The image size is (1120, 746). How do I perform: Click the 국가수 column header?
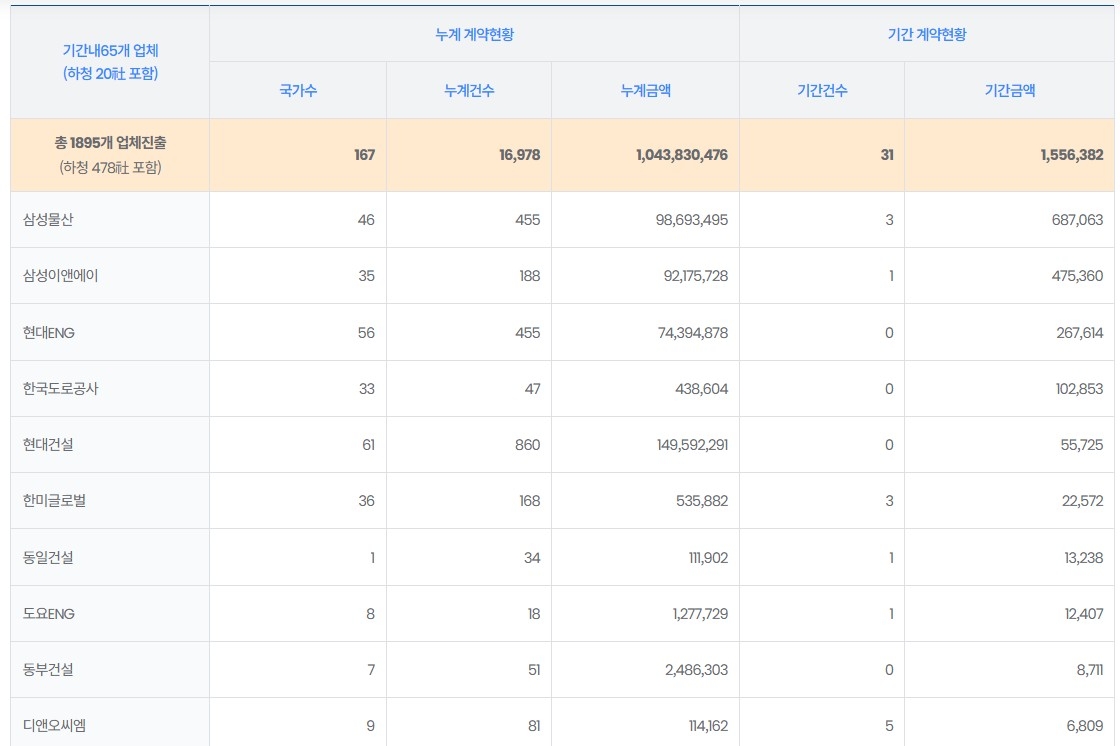coord(298,91)
